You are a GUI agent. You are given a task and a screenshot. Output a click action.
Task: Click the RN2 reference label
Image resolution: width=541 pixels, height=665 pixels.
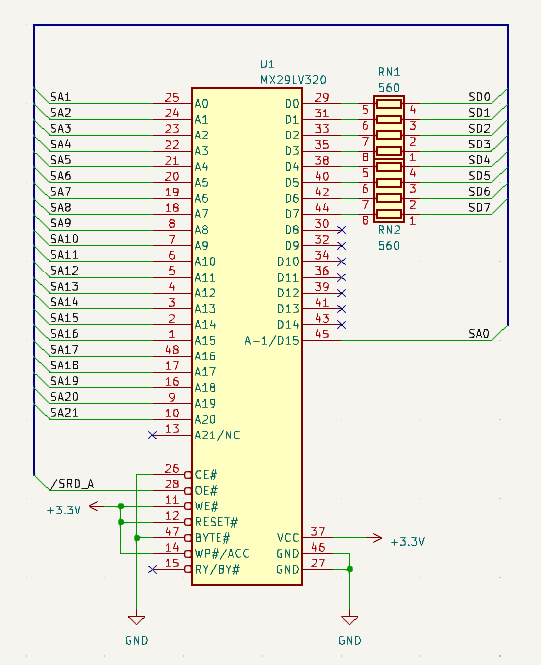(389, 230)
